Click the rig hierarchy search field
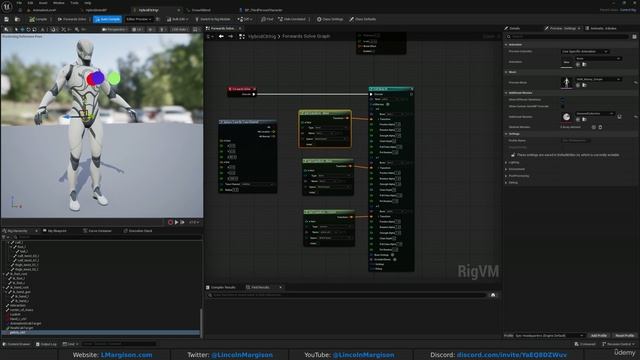This screenshot has height=360, width=640. point(107,237)
